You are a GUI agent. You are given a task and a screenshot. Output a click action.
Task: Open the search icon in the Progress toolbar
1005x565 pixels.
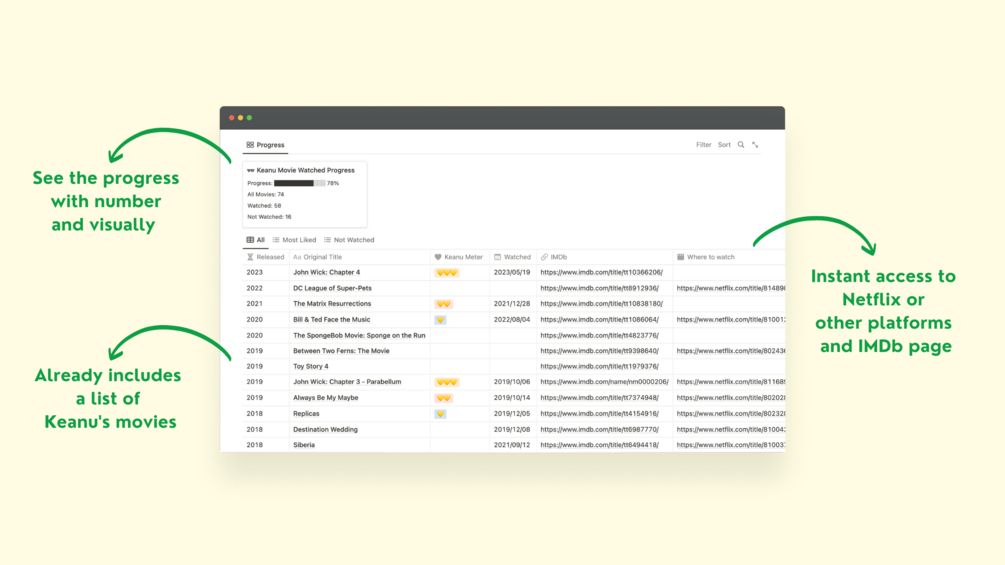point(741,145)
